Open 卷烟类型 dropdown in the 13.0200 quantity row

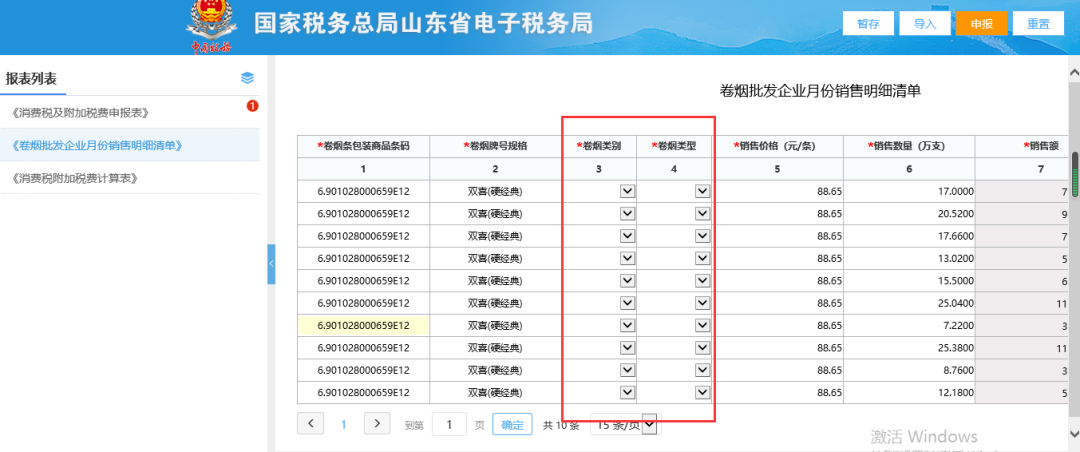coord(702,258)
